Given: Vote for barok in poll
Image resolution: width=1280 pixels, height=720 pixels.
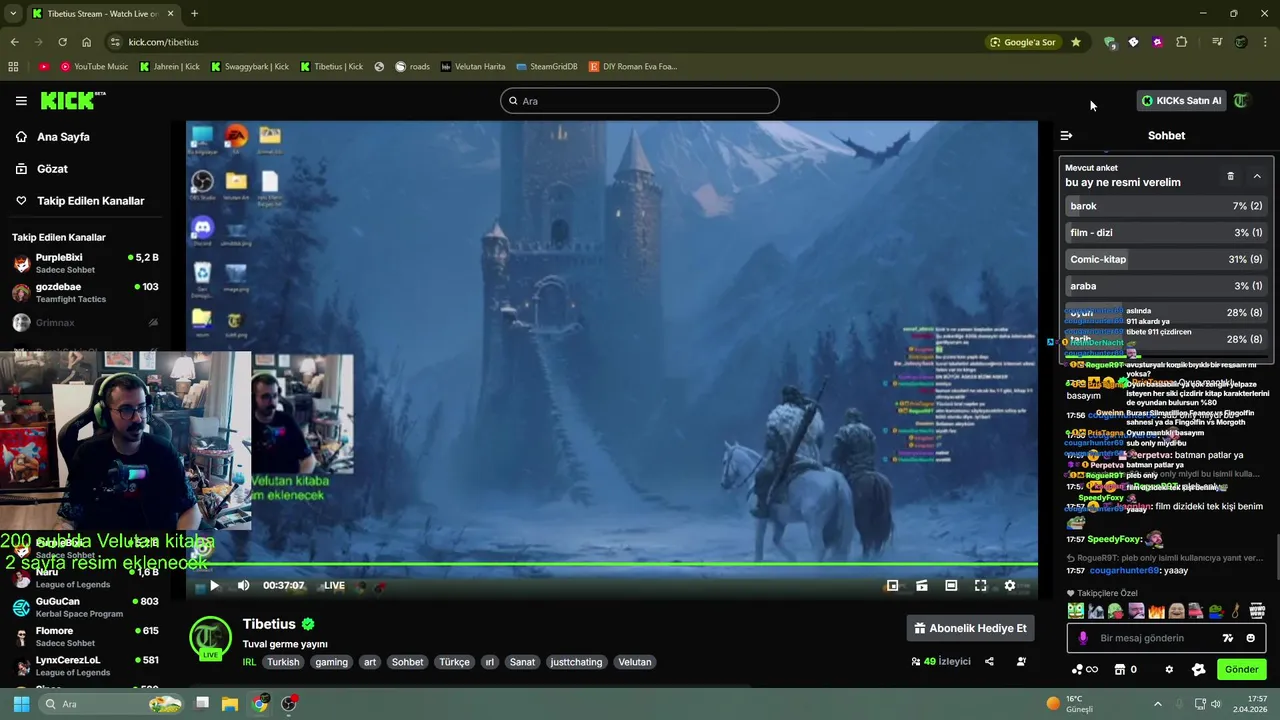Looking at the screenshot, I should click(1166, 206).
